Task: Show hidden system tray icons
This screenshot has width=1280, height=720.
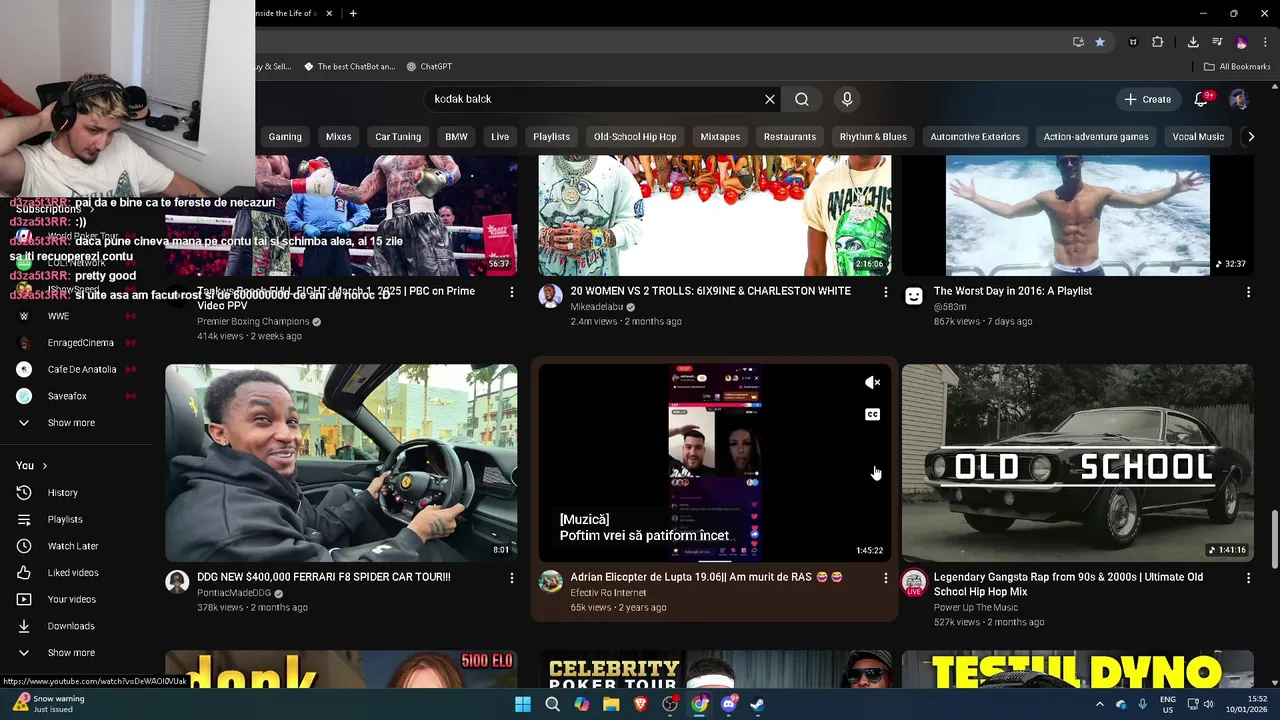Action: [x=1099, y=704]
